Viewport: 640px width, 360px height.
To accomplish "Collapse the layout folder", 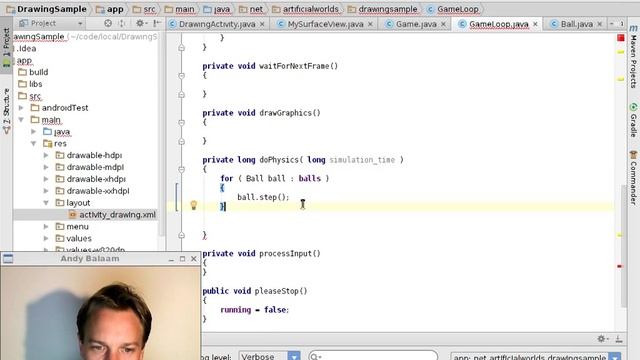I will tap(46, 202).
